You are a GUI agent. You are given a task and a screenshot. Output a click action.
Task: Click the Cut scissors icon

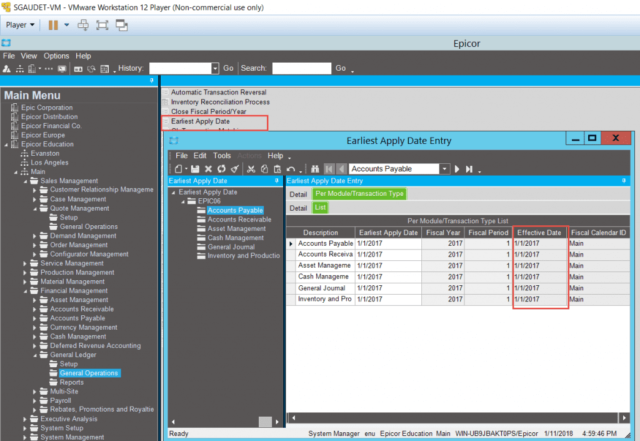[251, 169]
